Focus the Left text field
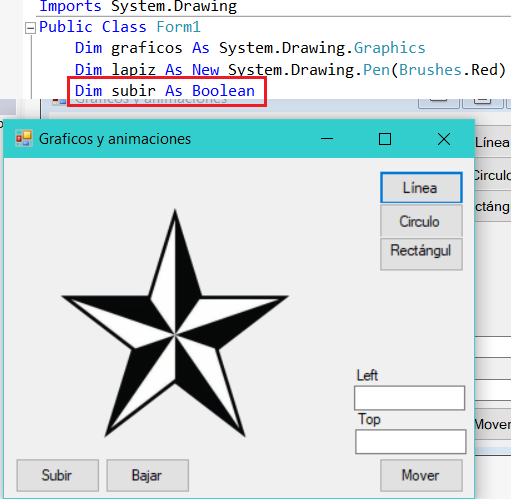The height and width of the screenshot is (499, 511). [x=409, y=398]
